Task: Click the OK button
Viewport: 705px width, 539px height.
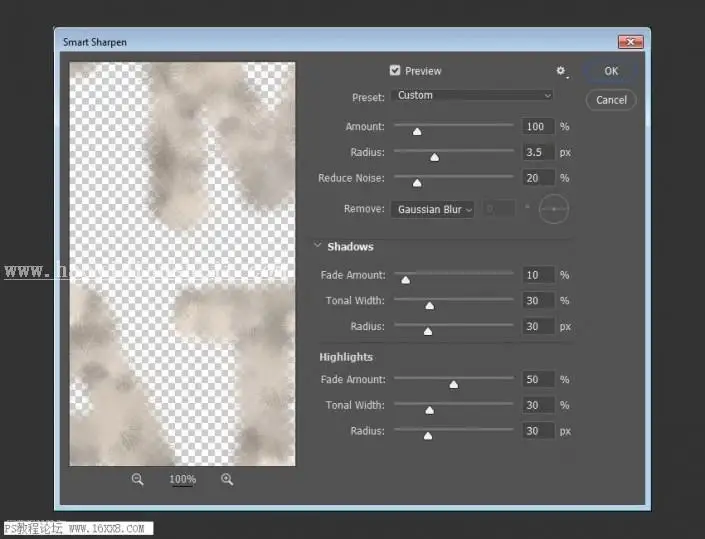Action: click(611, 71)
